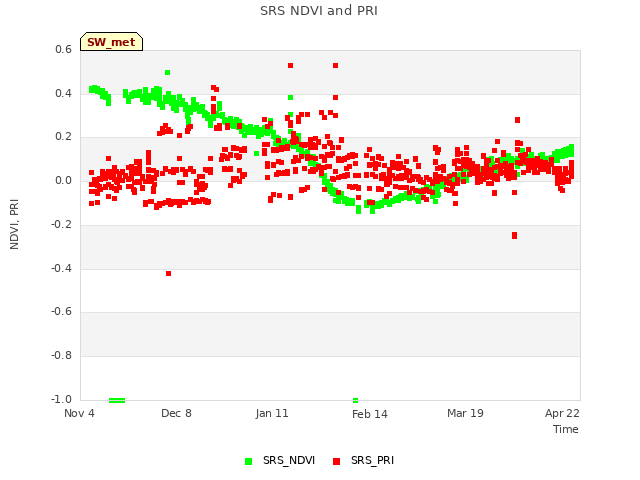
Task: Click the 0.0 y-axis tick label
Action: [x=63, y=181]
